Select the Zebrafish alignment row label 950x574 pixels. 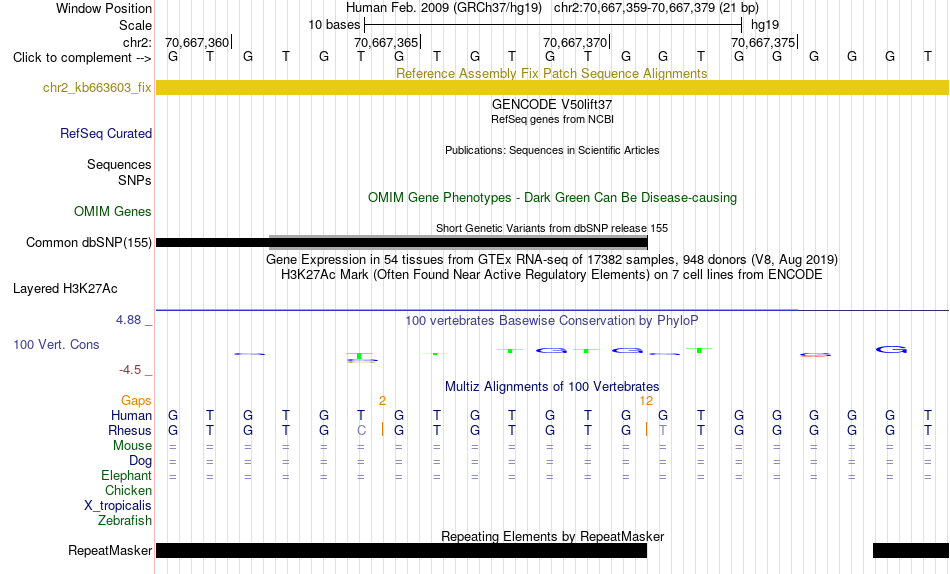(125, 521)
